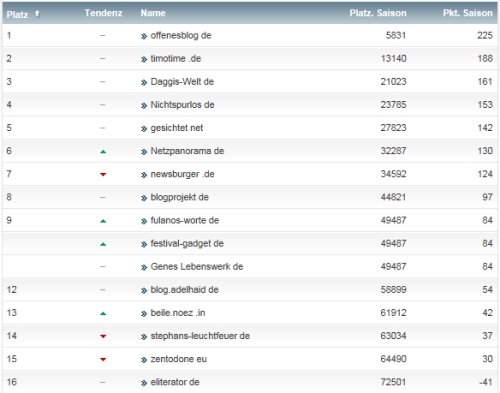Sort table by Platz. Saison header
Viewport: 500px width, 393px height.
click(x=378, y=13)
